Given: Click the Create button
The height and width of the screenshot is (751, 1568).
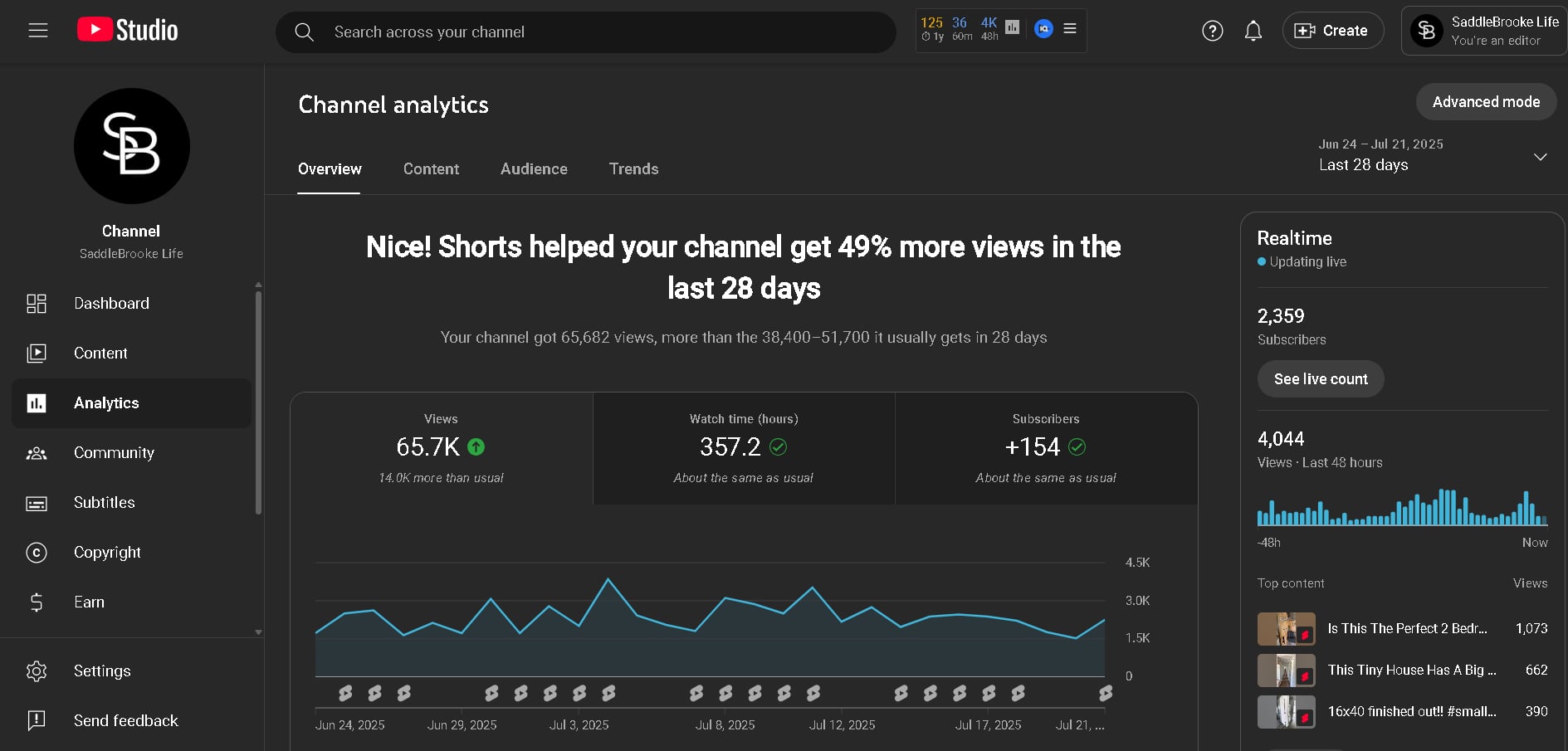Looking at the screenshot, I should point(1332,31).
